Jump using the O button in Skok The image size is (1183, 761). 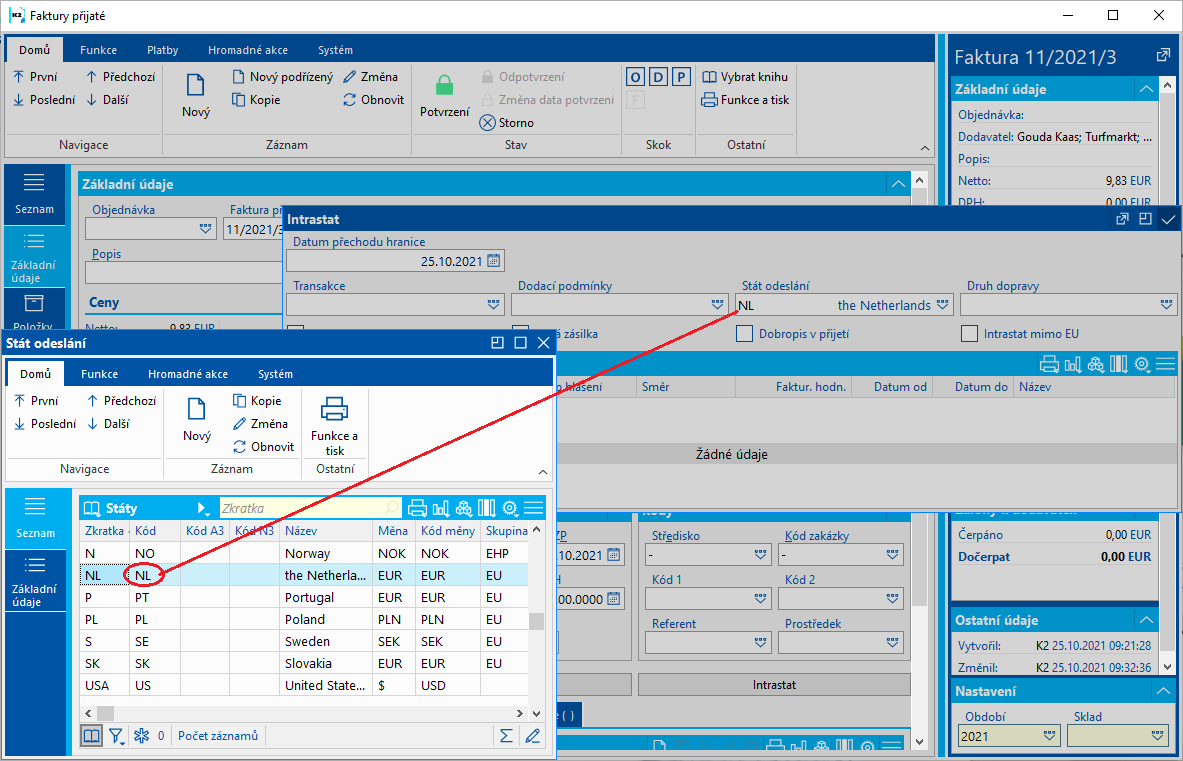click(x=635, y=77)
